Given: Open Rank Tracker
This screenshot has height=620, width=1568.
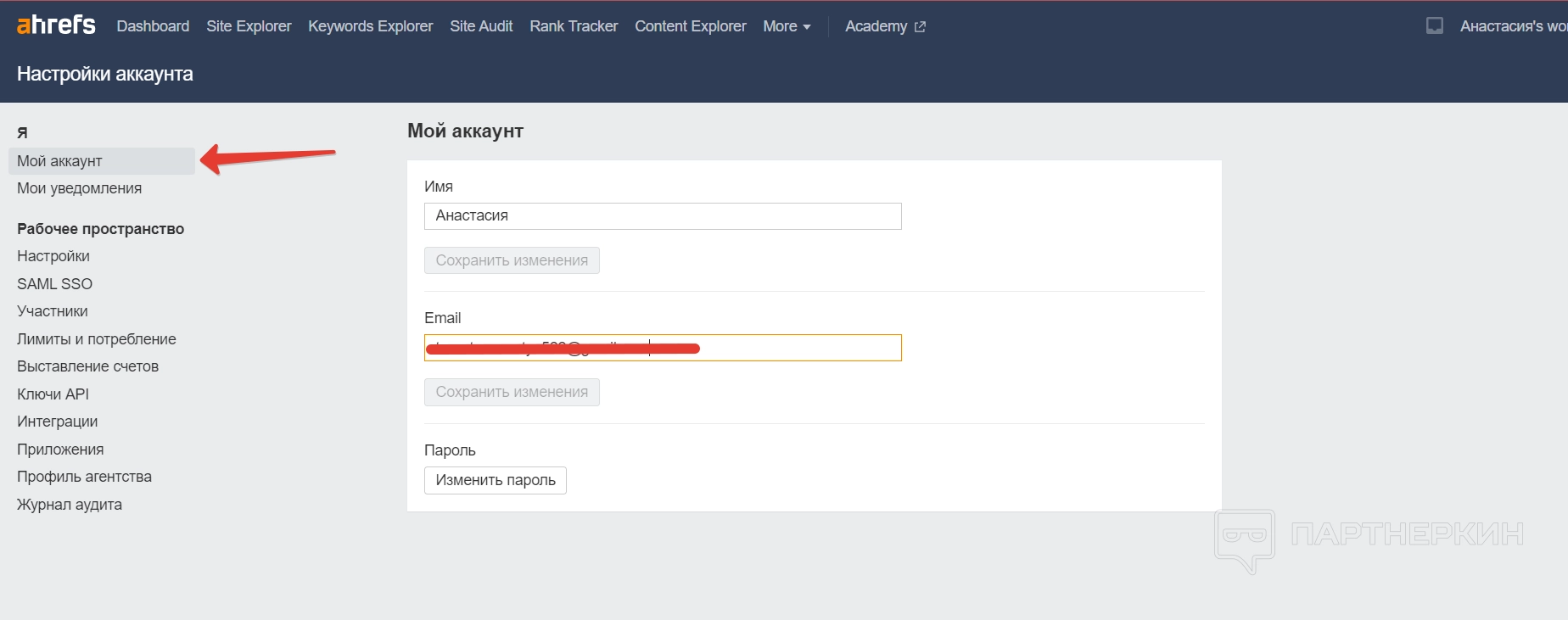Looking at the screenshot, I should pos(574,26).
